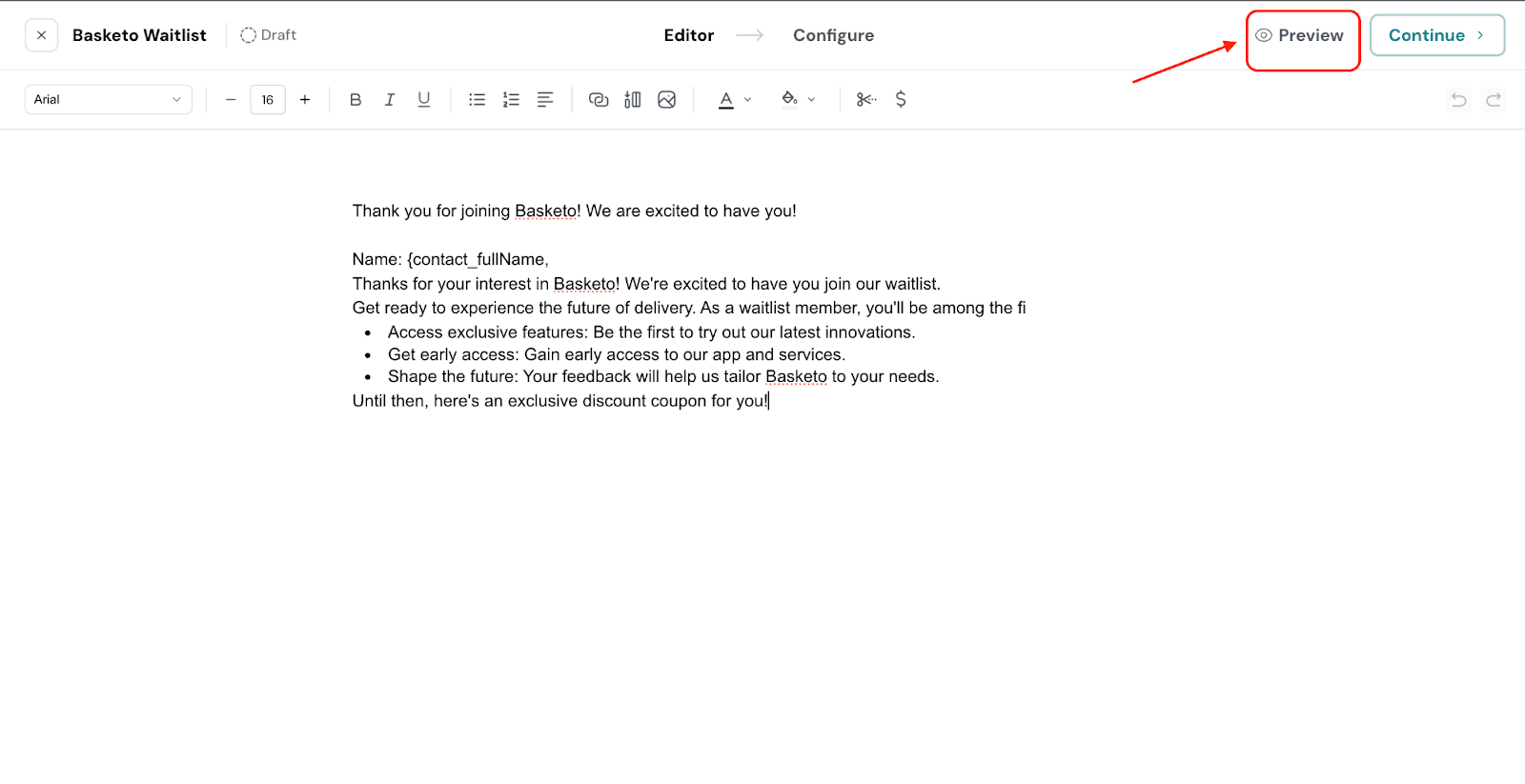Click the undo arrow
The image size is (1525, 784).
click(1458, 99)
